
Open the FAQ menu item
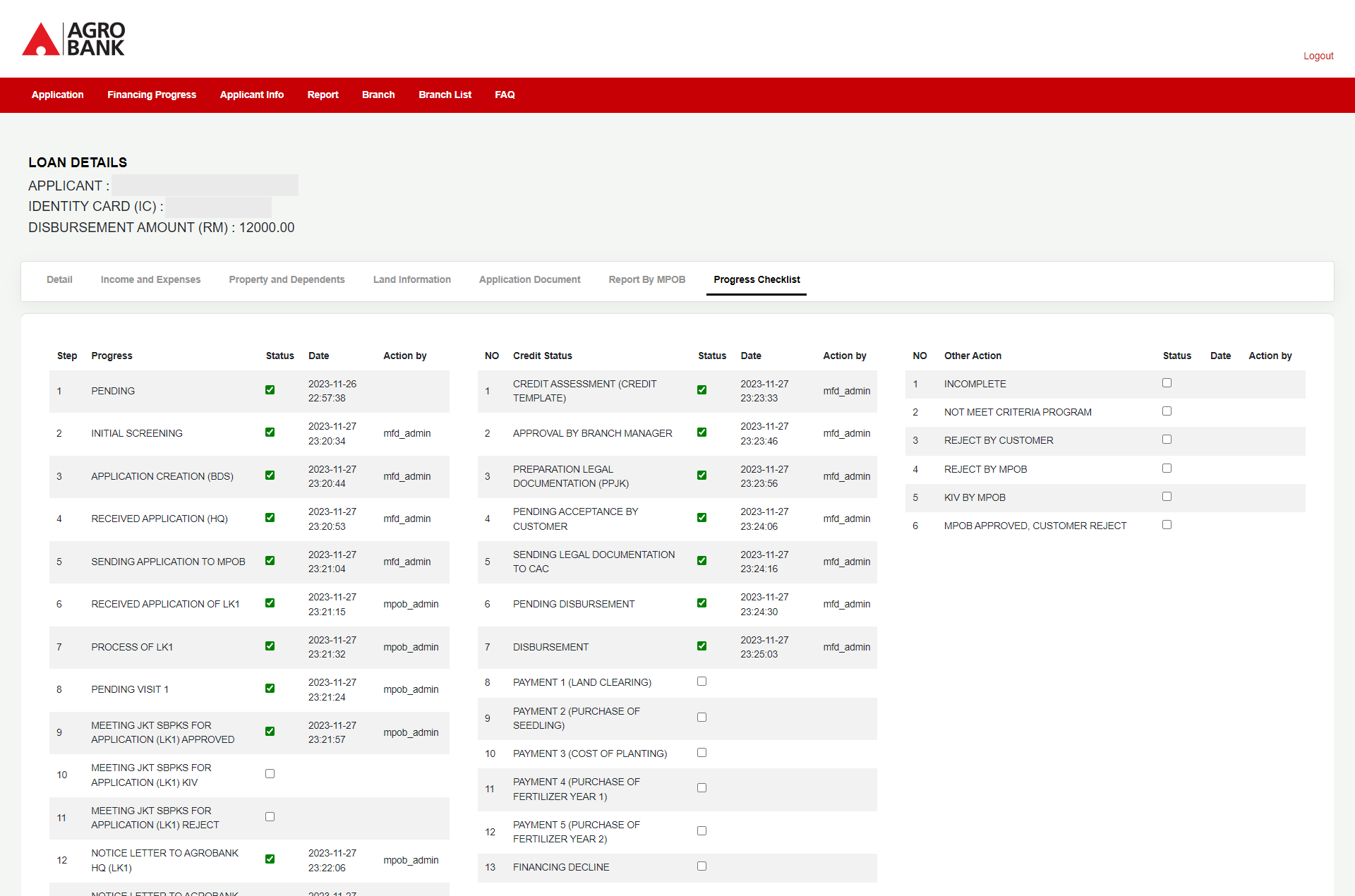coord(505,95)
